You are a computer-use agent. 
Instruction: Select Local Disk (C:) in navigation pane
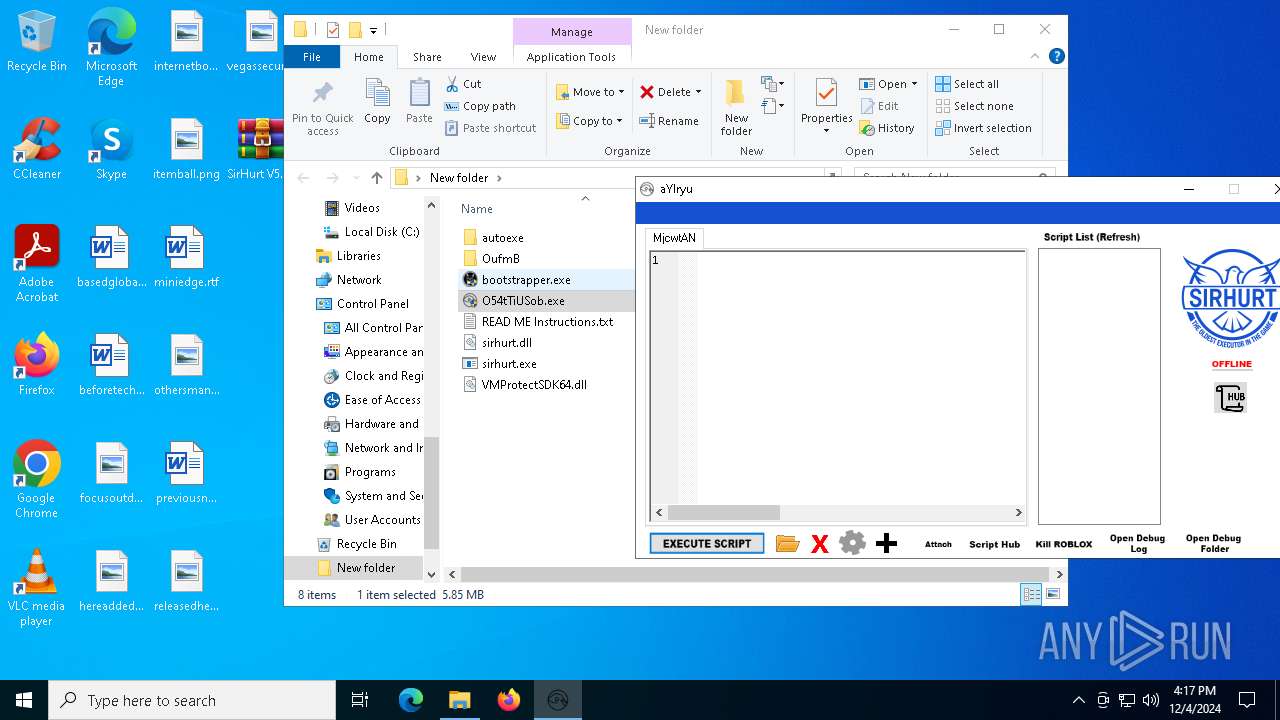point(382,232)
